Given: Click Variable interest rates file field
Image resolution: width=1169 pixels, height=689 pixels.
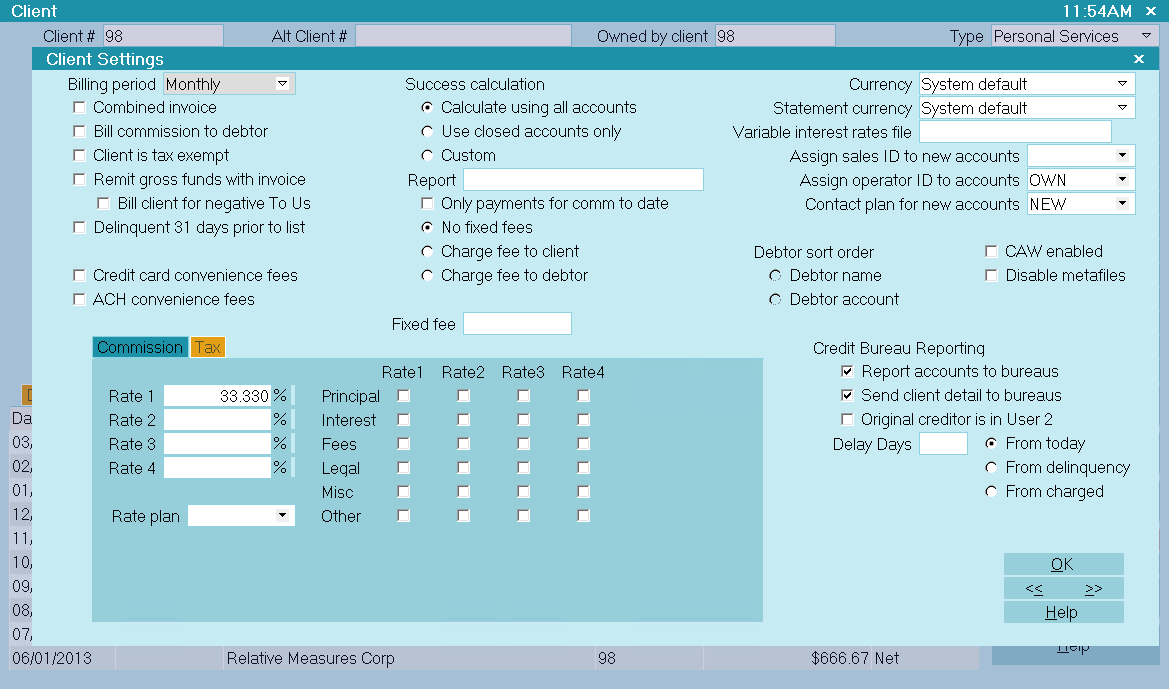Looking at the screenshot, I should (1015, 132).
